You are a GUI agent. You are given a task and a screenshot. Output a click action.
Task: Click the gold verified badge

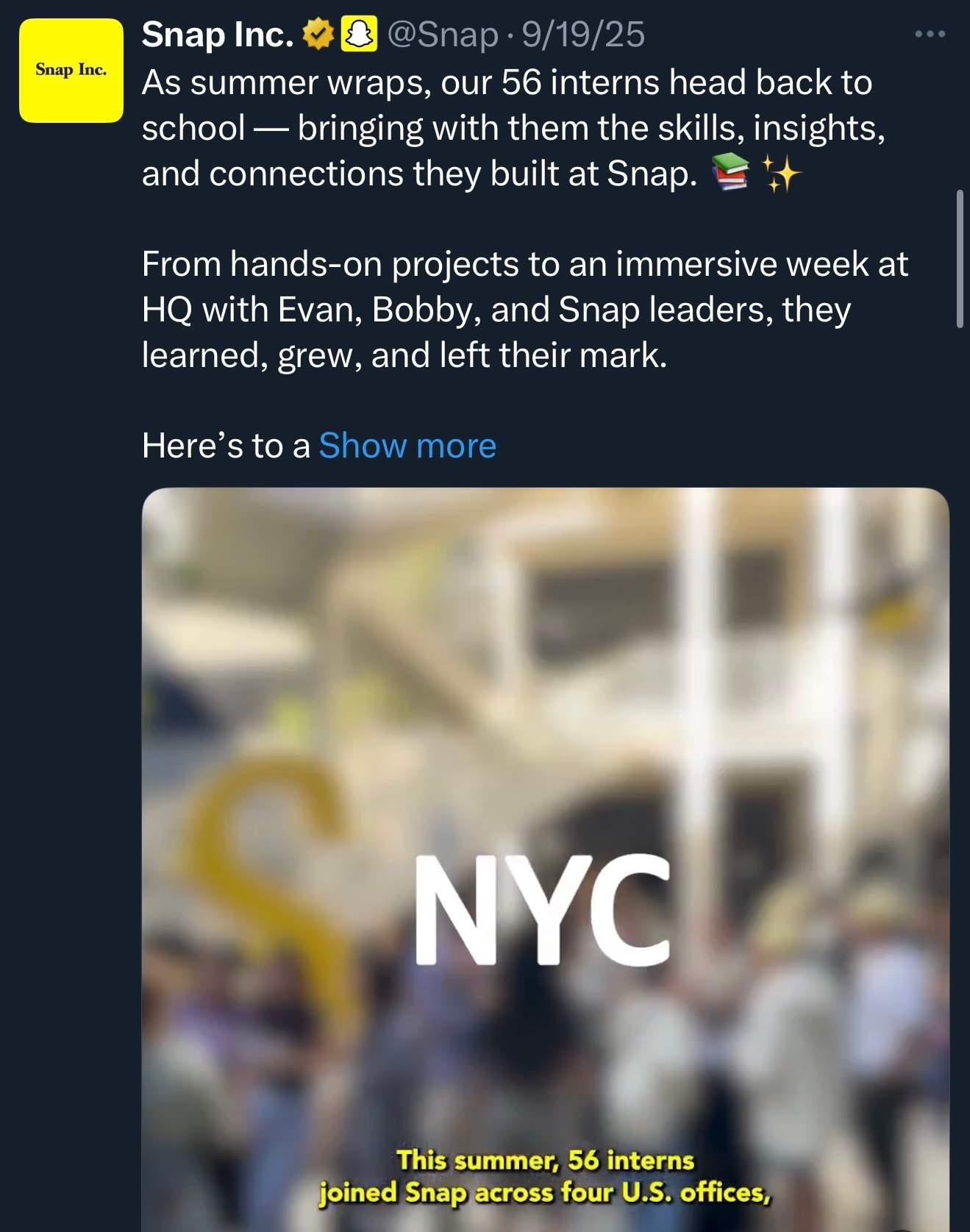tap(318, 35)
